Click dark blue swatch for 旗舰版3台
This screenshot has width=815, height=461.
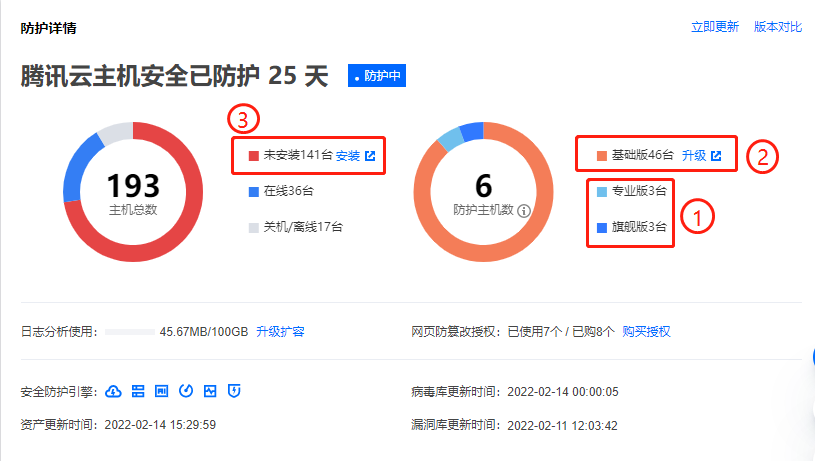602,228
